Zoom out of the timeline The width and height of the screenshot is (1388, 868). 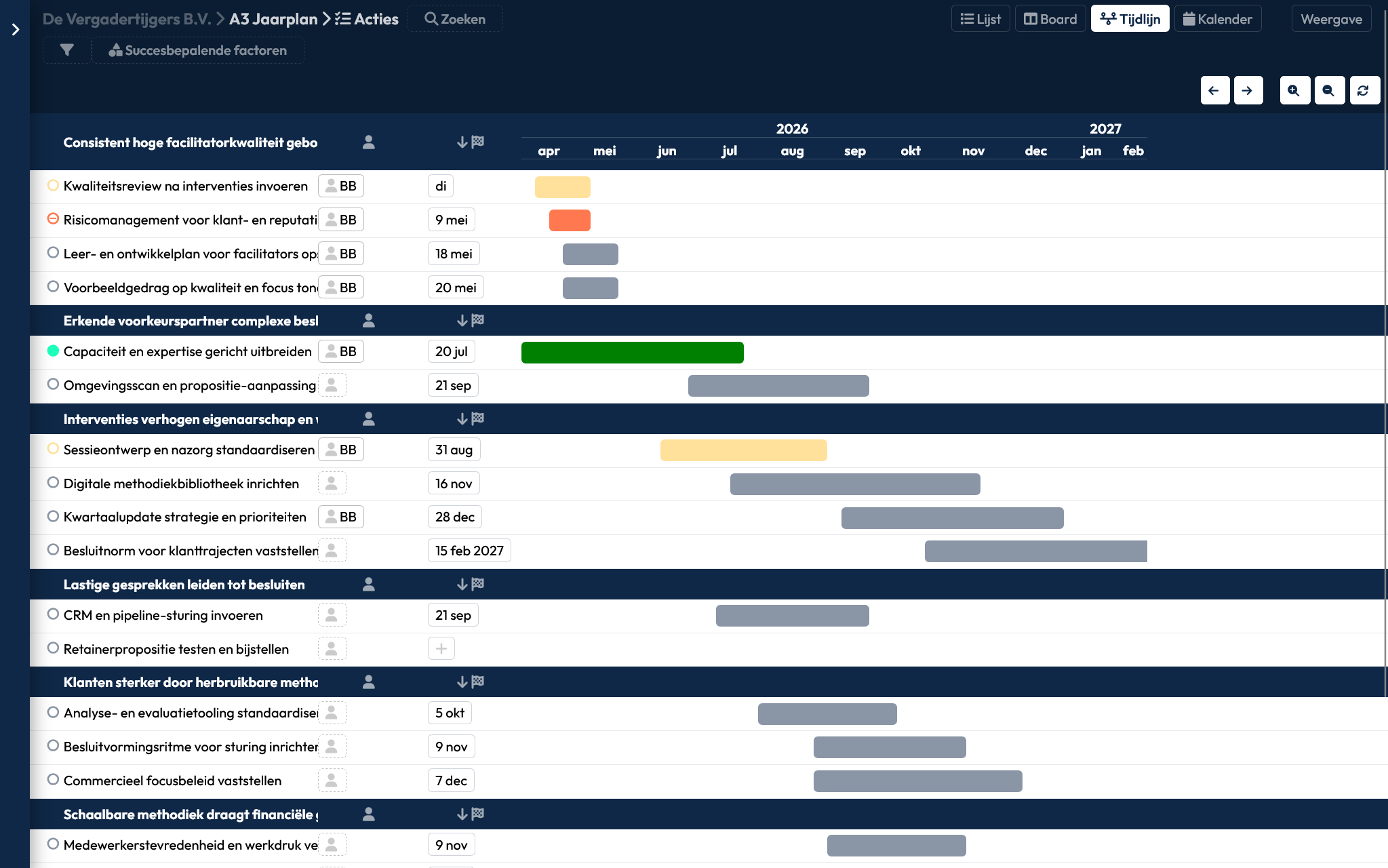pyautogui.click(x=1329, y=90)
